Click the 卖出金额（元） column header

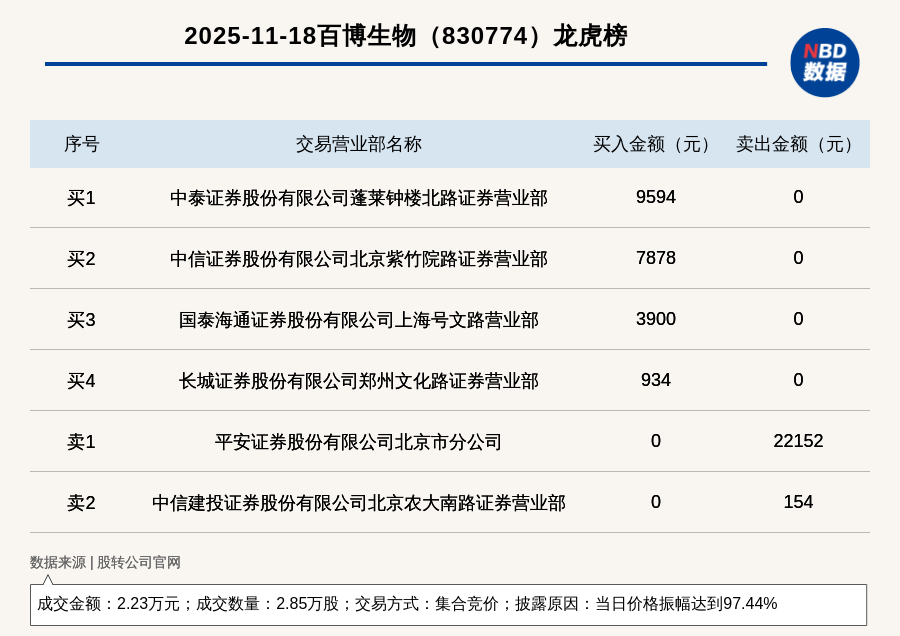(x=798, y=144)
